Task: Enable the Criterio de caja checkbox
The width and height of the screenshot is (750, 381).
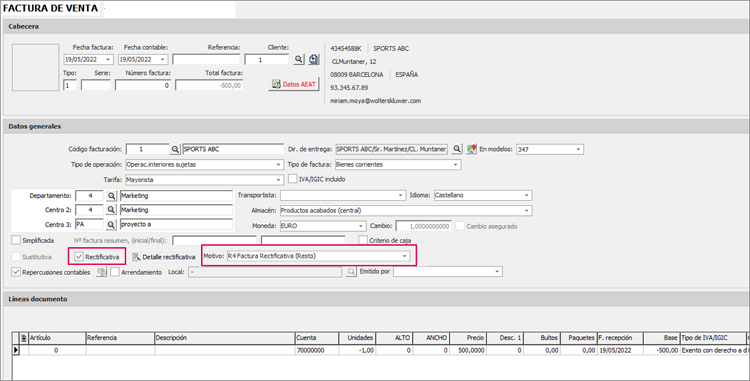Action: (363, 240)
